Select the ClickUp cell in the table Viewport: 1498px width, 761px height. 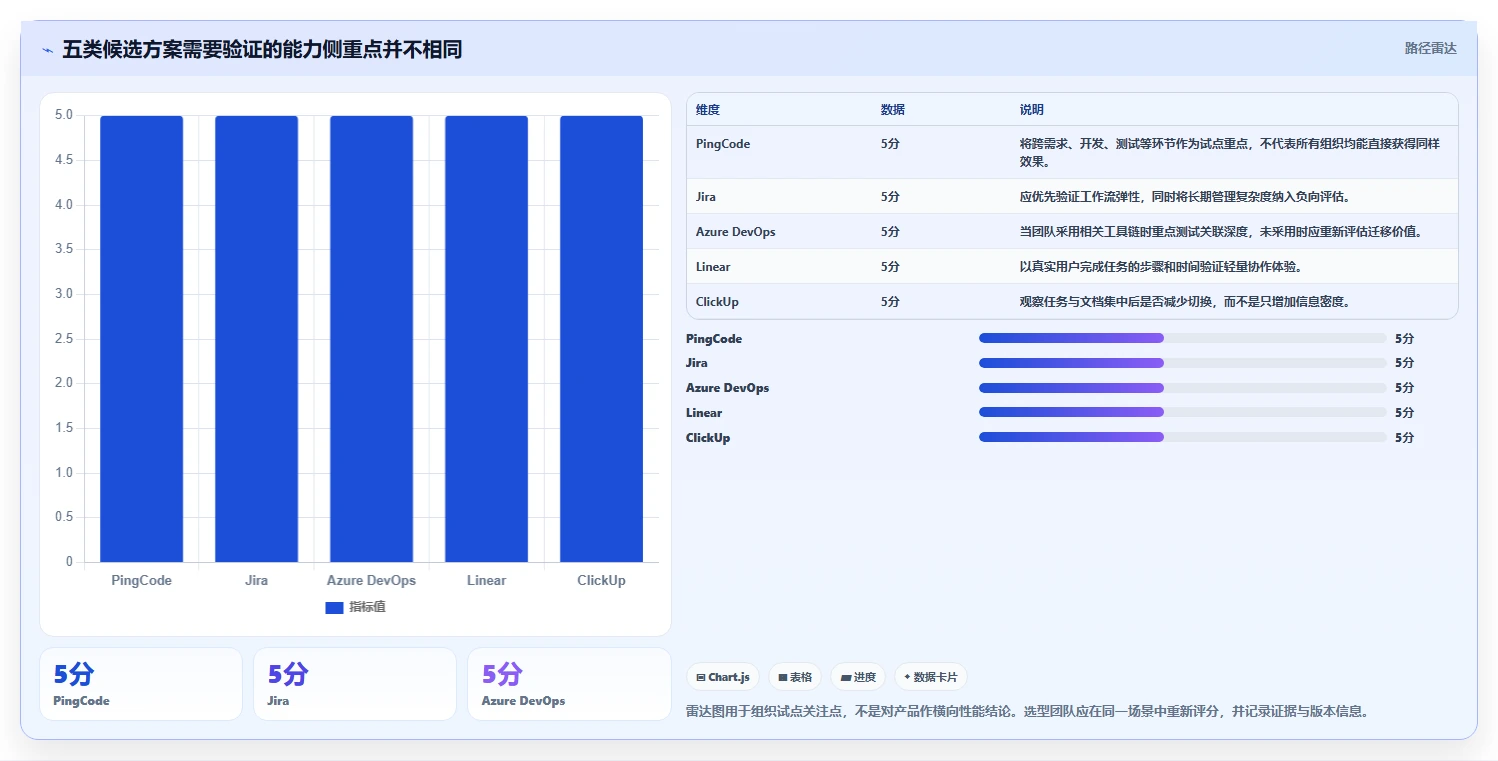717,302
